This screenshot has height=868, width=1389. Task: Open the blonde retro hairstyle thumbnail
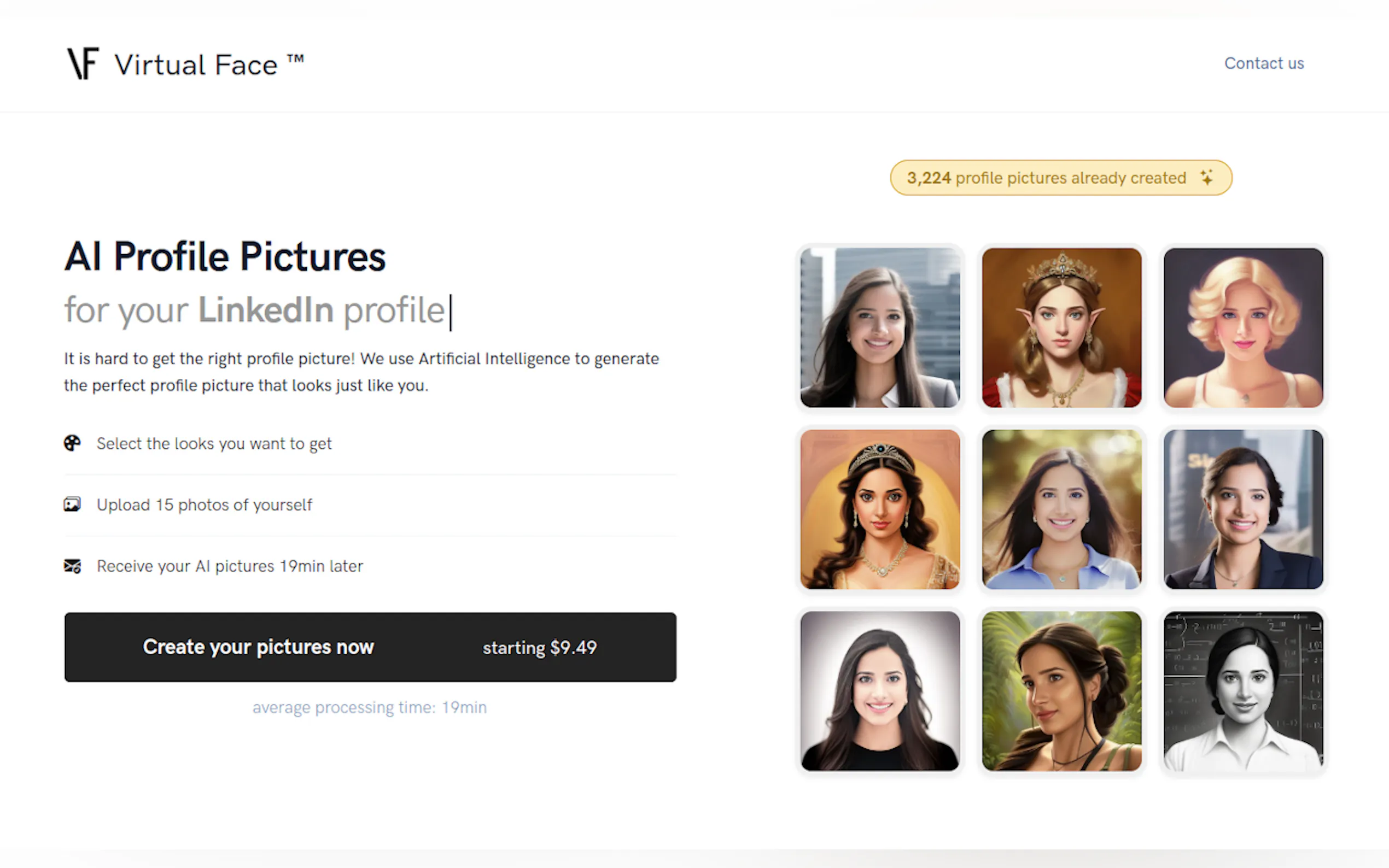(x=1242, y=329)
